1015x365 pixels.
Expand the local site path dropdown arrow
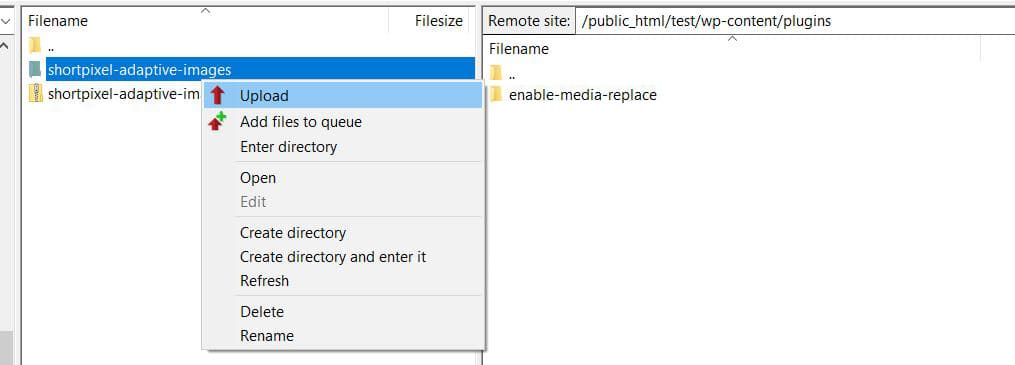click(x=6, y=21)
